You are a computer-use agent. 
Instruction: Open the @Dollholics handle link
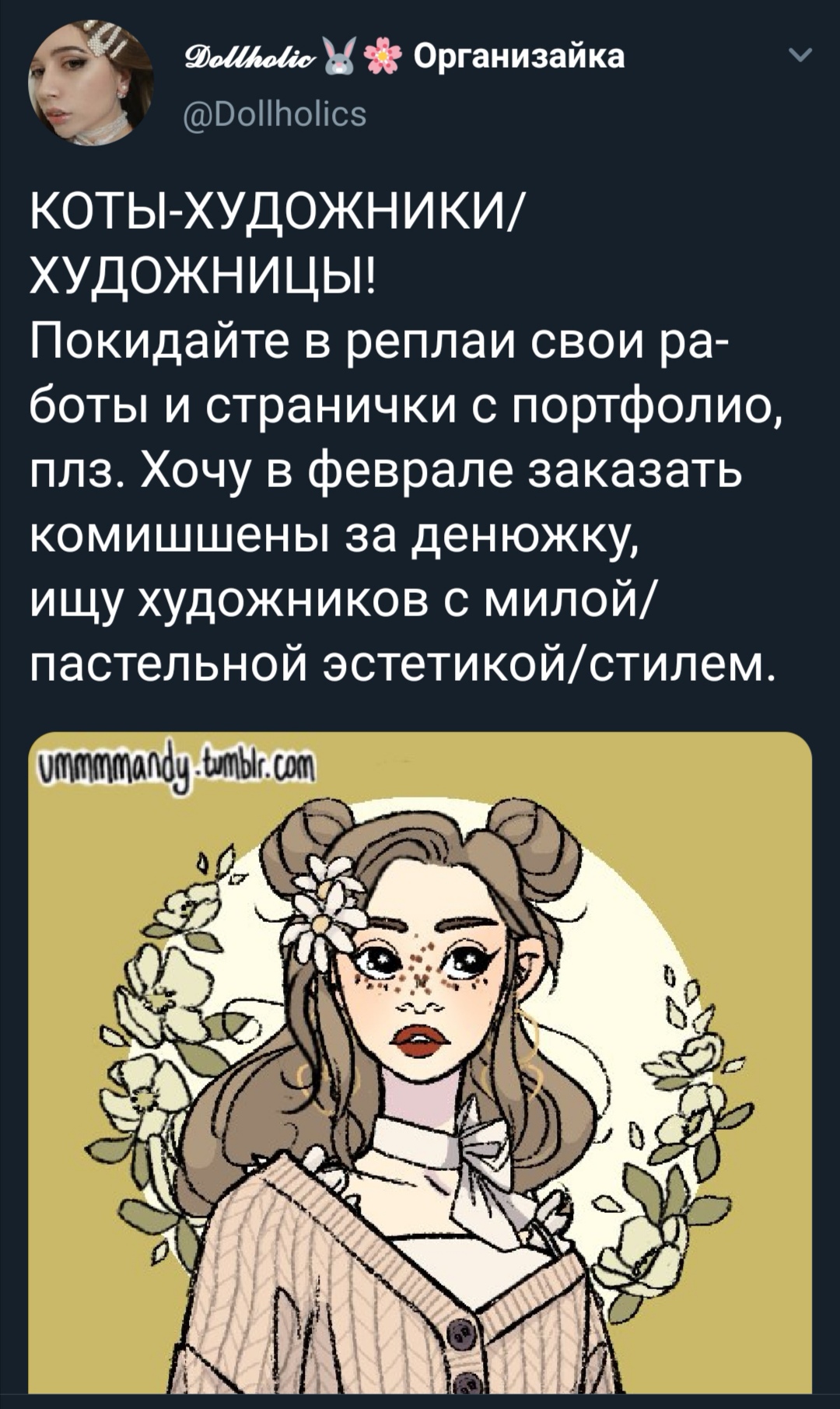coord(273,114)
